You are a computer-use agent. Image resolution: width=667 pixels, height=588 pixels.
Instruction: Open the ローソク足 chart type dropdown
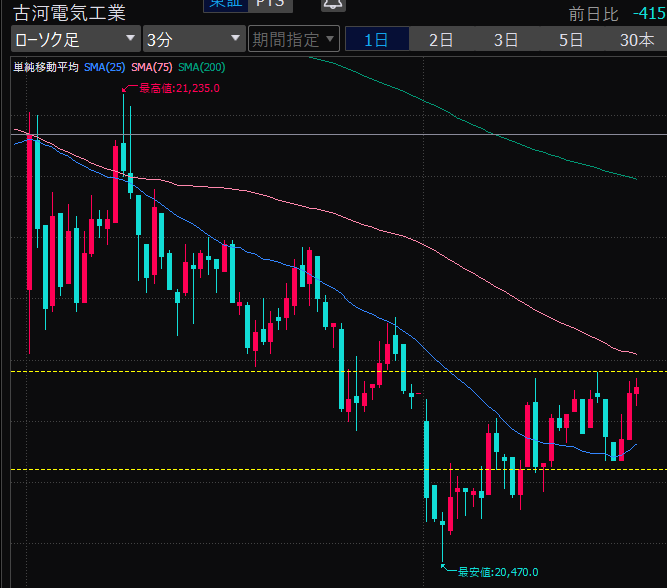point(75,40)
